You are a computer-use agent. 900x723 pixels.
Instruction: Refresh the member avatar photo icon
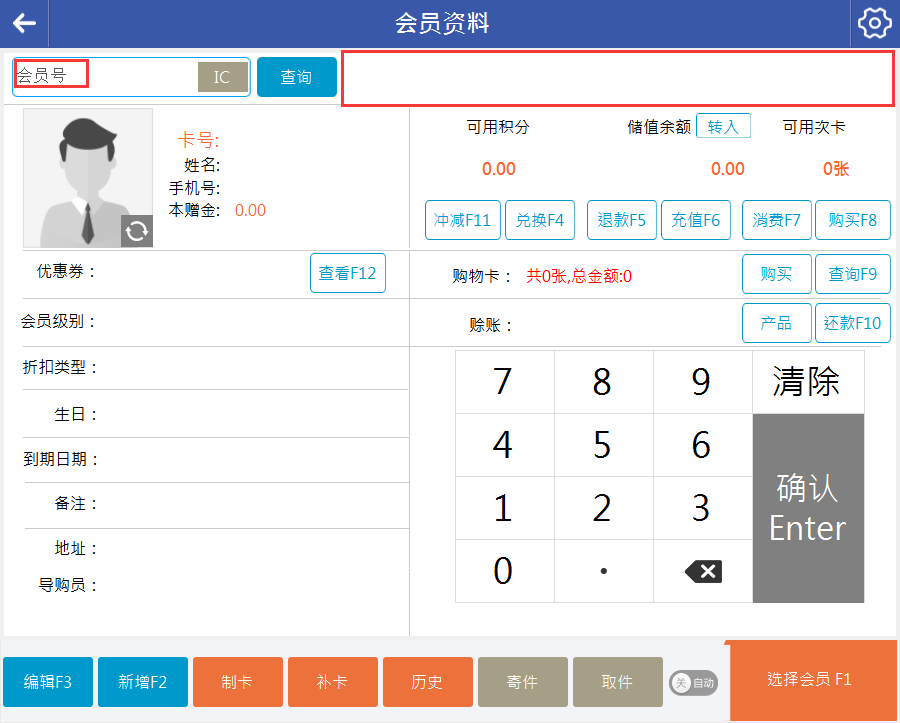[137, 231]
